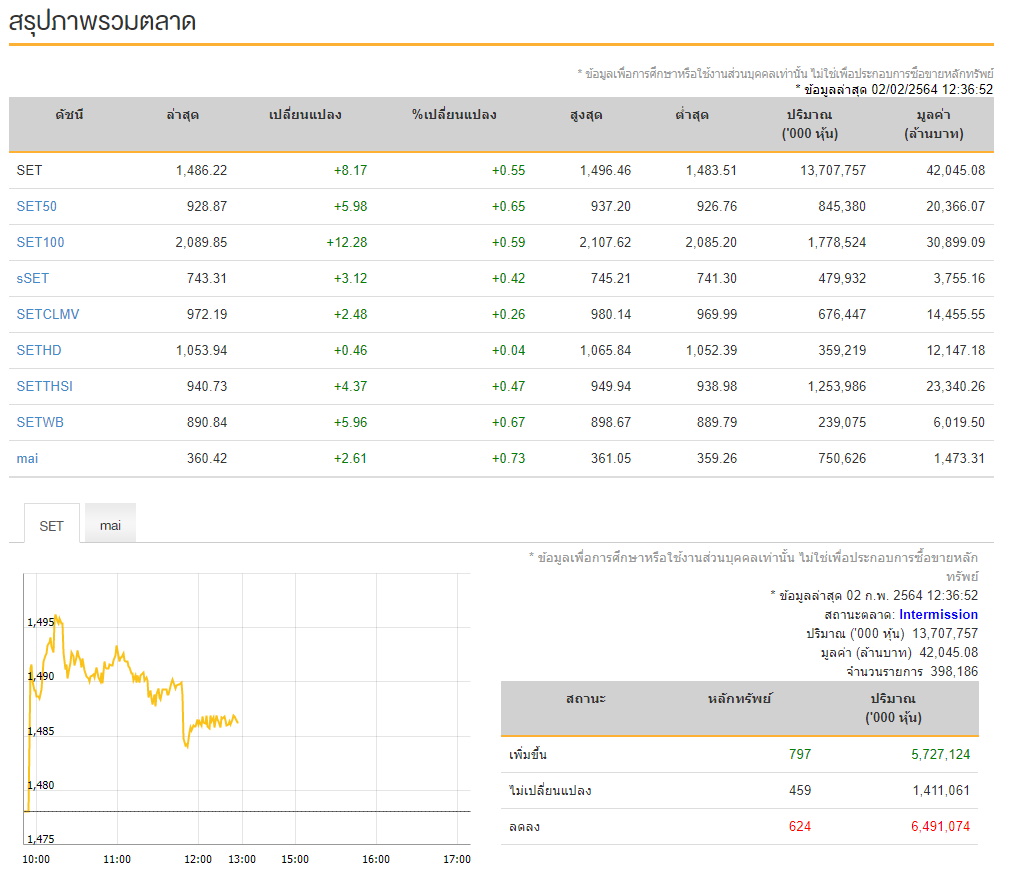Click SETTHSI value 23,340.26
Screen dimensions: 1009x894
click(956, 387)
